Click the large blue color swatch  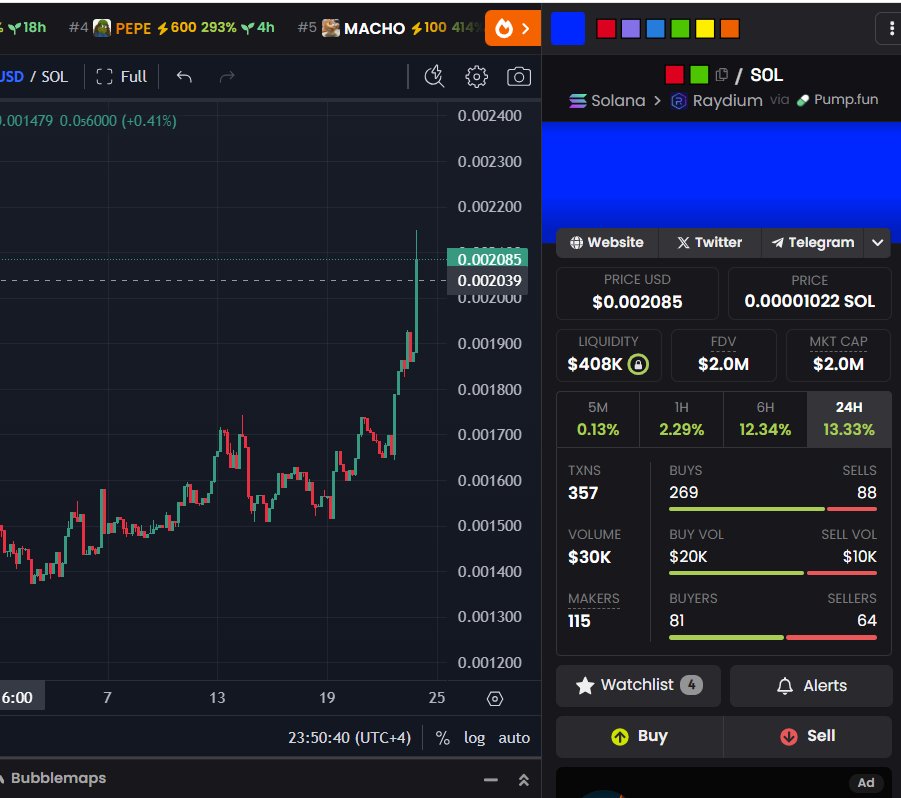568,28
